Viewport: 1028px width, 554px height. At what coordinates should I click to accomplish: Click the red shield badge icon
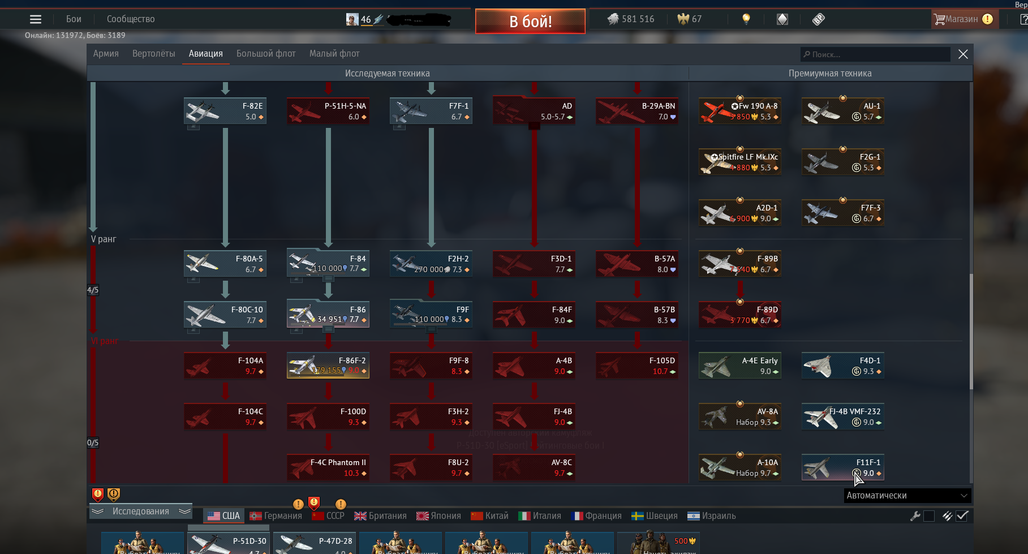click(x=98, y=494)
